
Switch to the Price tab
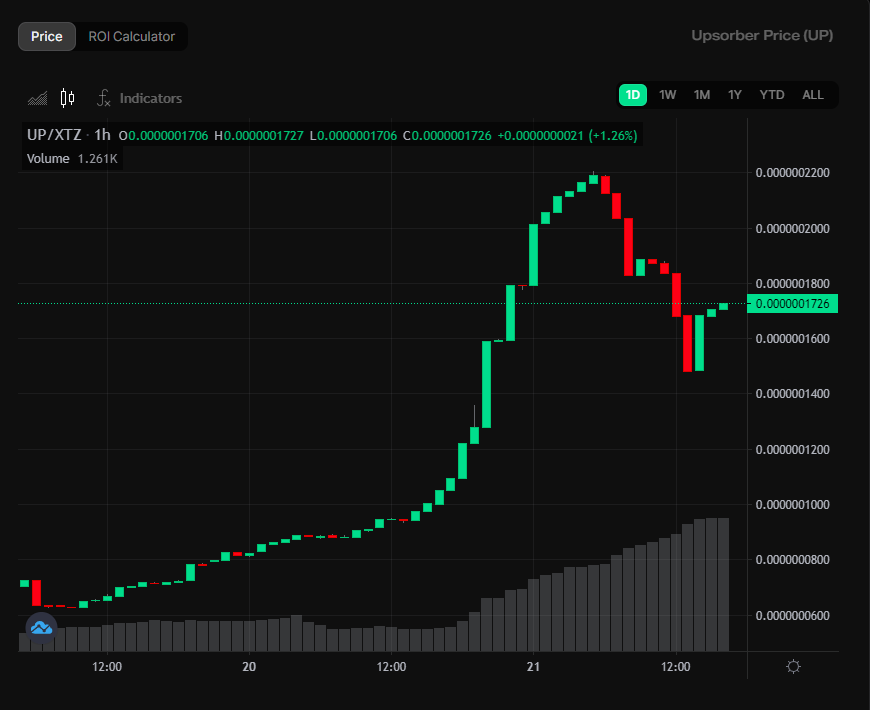47,37
